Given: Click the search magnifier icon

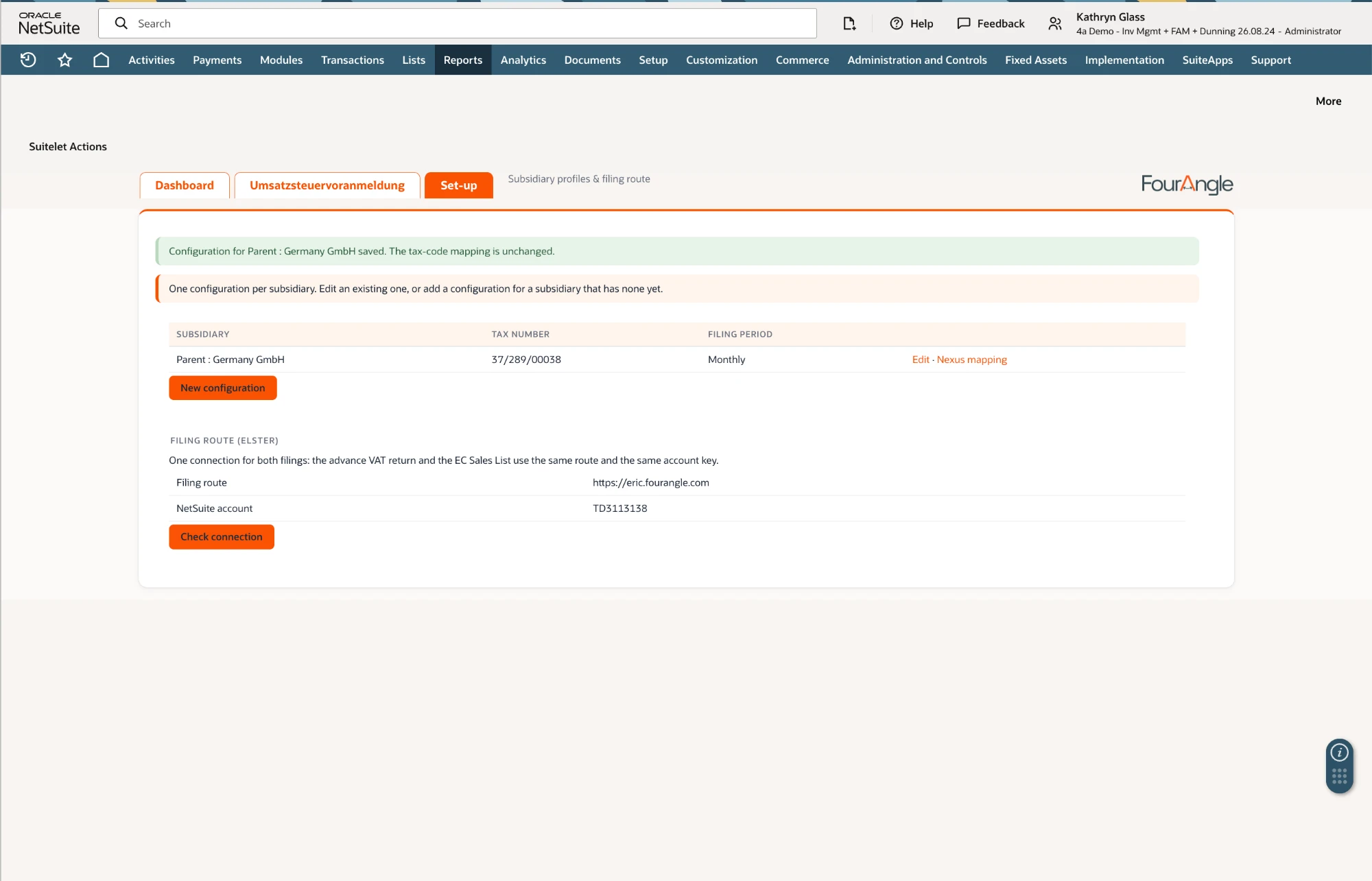Looking at the screenshot, I should [121, 23].
